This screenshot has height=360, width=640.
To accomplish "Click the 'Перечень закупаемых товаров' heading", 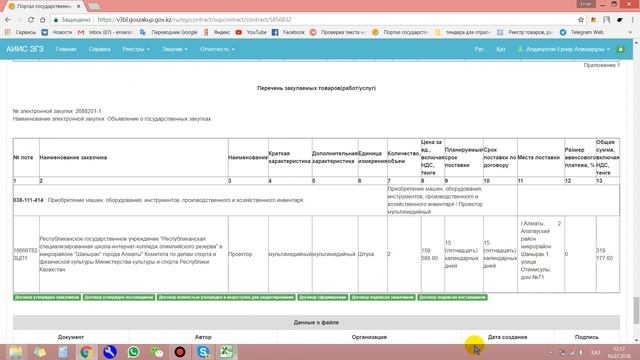I will click(x=316, y=88).
